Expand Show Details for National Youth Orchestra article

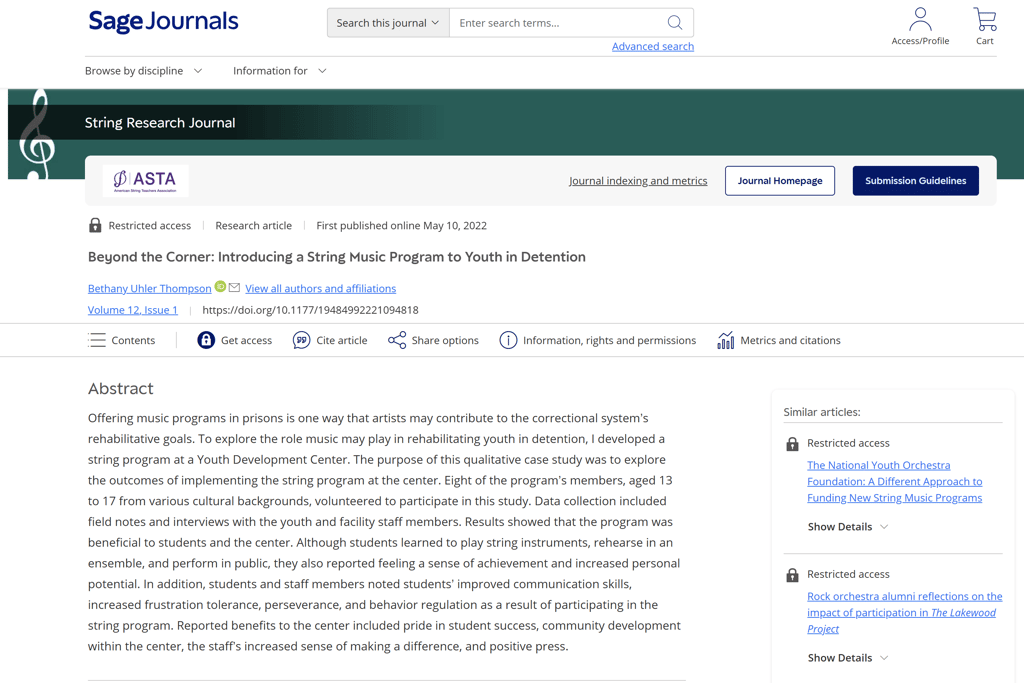pyautogui.click(x=848, y=527)
